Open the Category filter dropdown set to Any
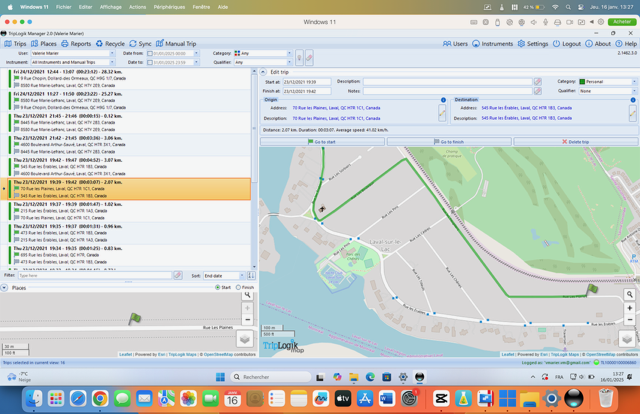The width and height of the screenshot is (640, 414). pos(262,53)
